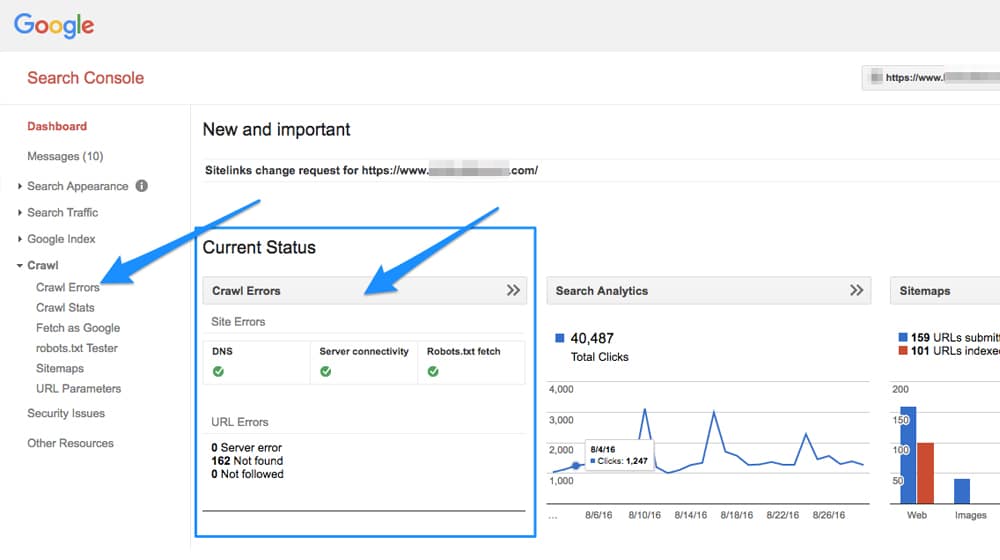The width and height of the screenshot is (1000, 560).
Task: Open the robots.txt Tester
Action: point(76,348)
